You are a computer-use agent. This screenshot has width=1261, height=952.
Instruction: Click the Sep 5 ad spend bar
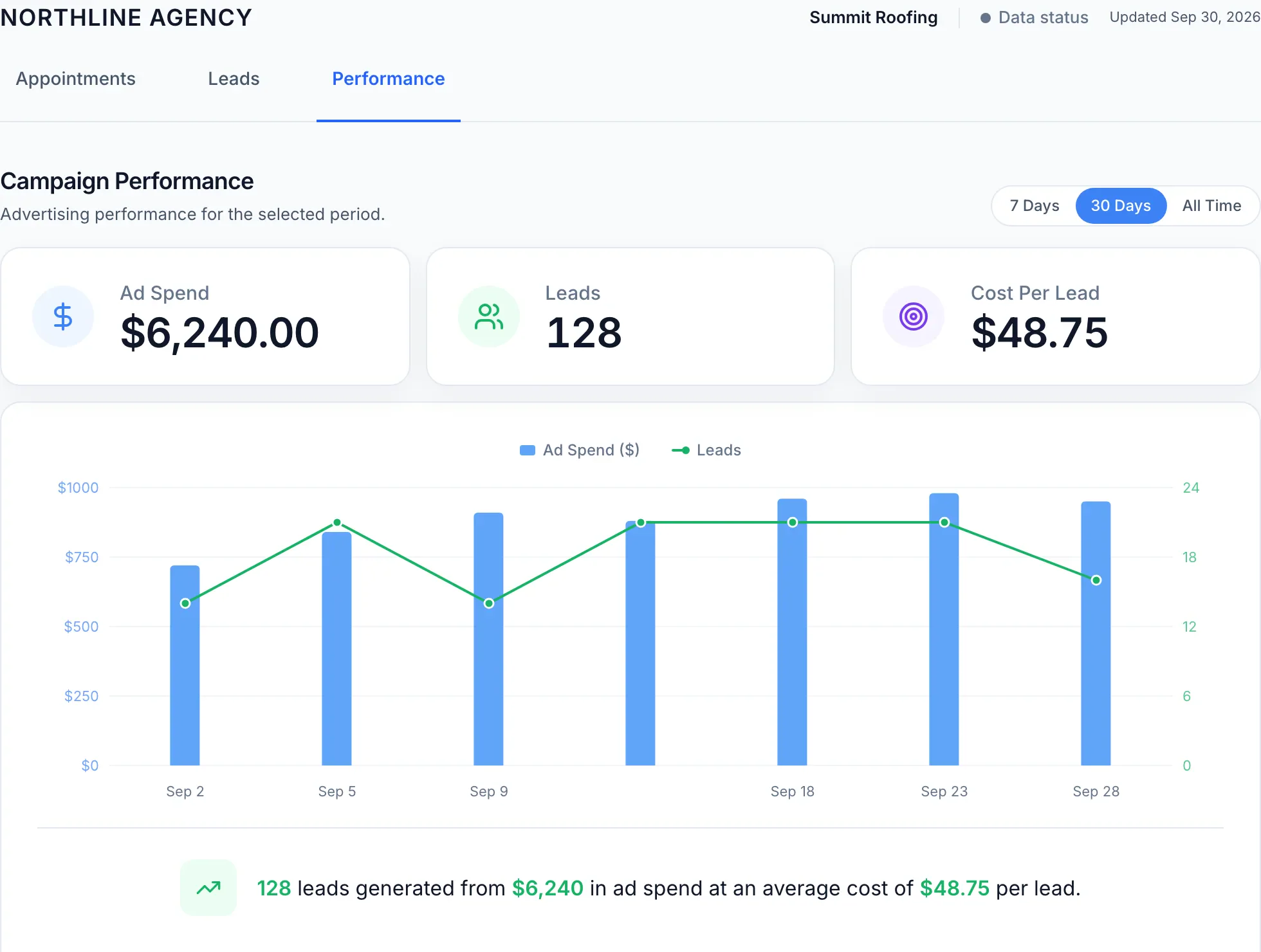pos(336,648)
